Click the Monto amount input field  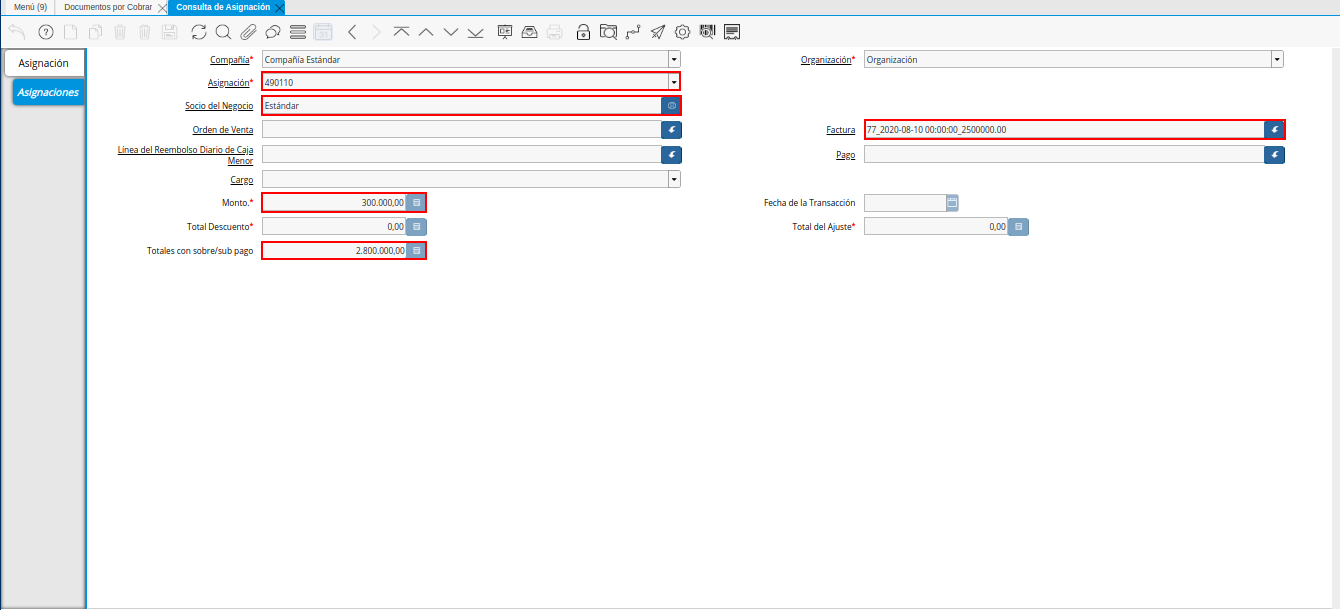click(x=334, y=203)
